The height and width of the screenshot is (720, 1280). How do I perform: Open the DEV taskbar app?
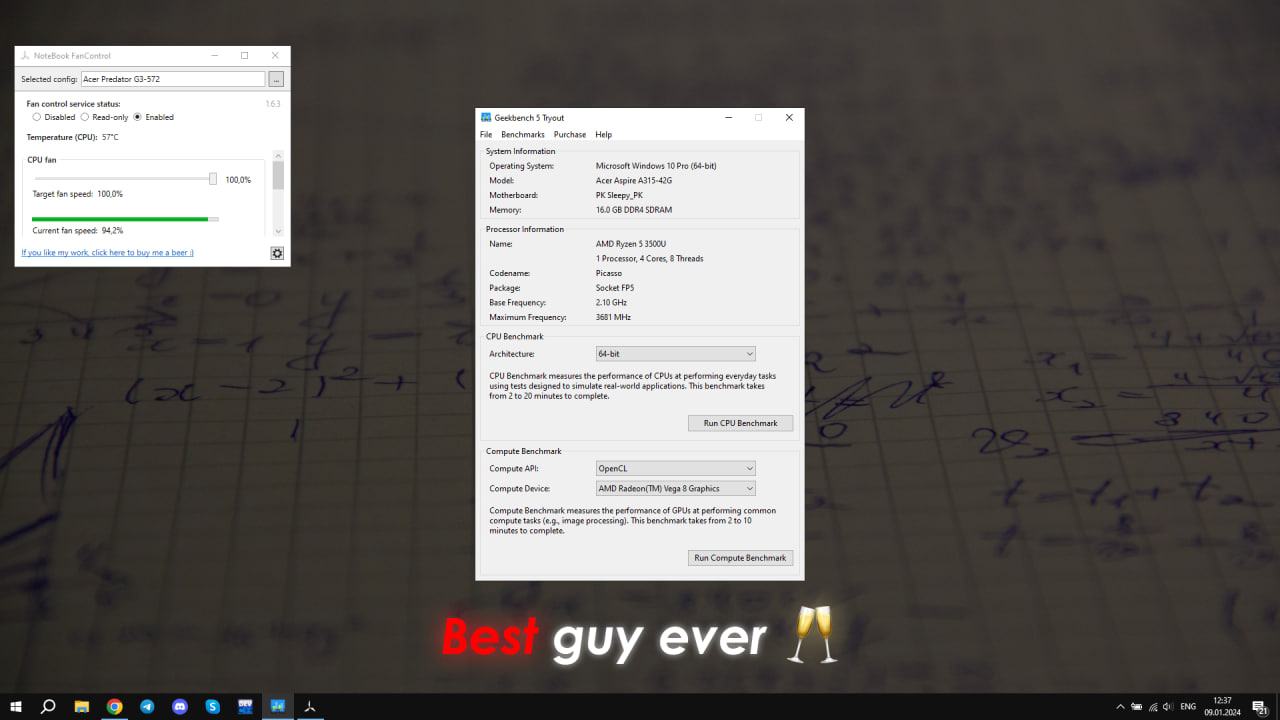pos(245,706)
